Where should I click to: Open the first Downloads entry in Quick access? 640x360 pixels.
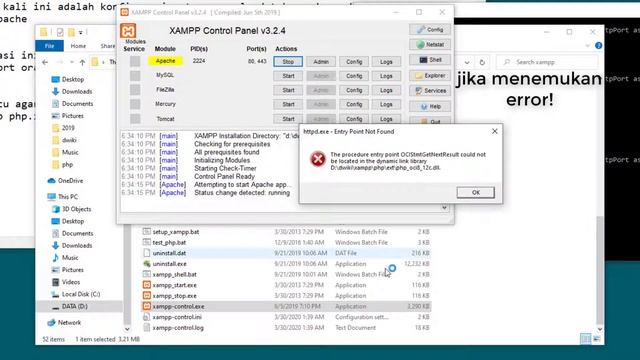pos(72,91)
